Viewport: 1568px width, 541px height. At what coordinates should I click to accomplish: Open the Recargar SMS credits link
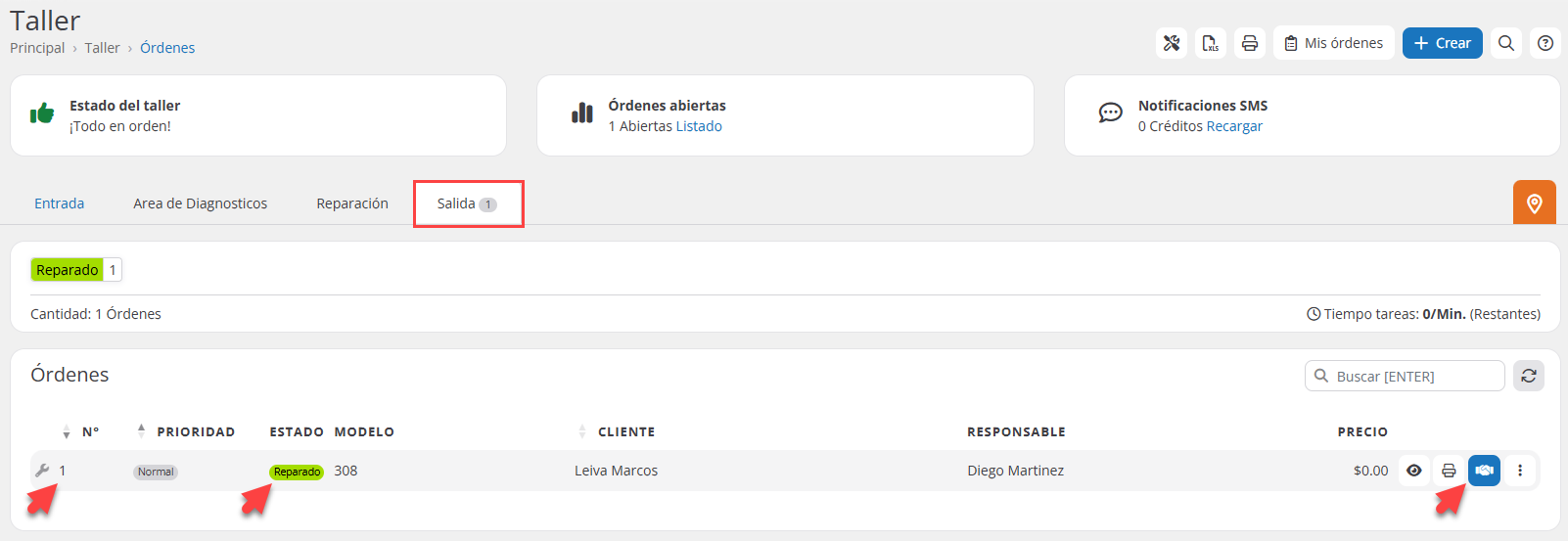pos(1233,126)
